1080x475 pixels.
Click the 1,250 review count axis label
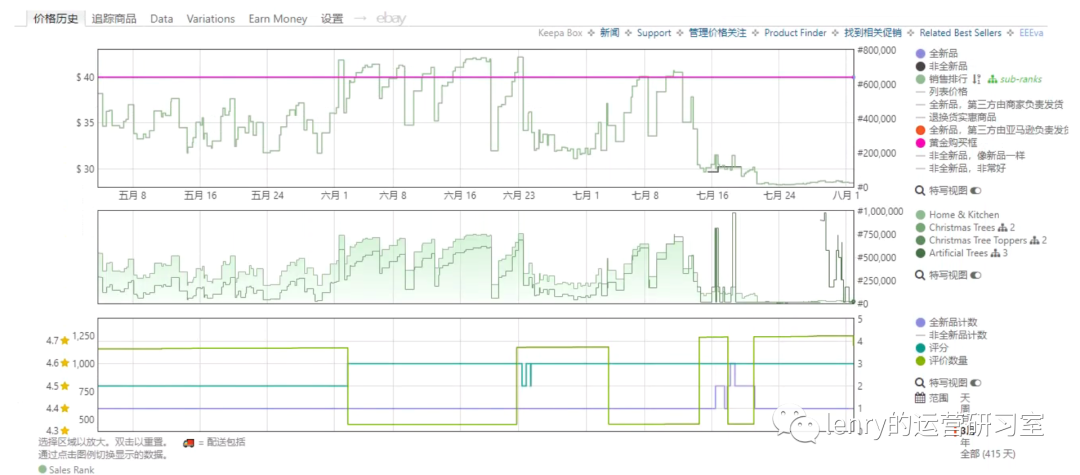(83, 337)
